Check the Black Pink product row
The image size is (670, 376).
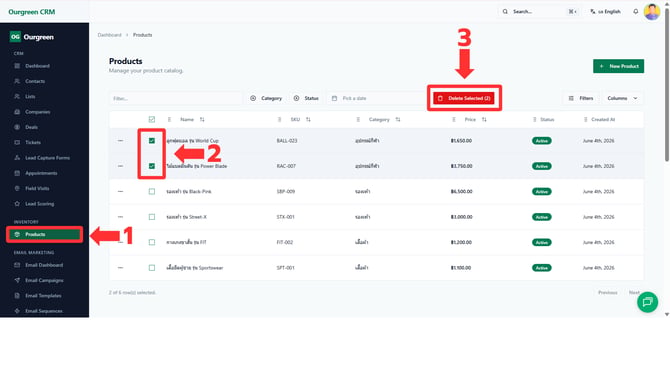click(x=152, y=191)
